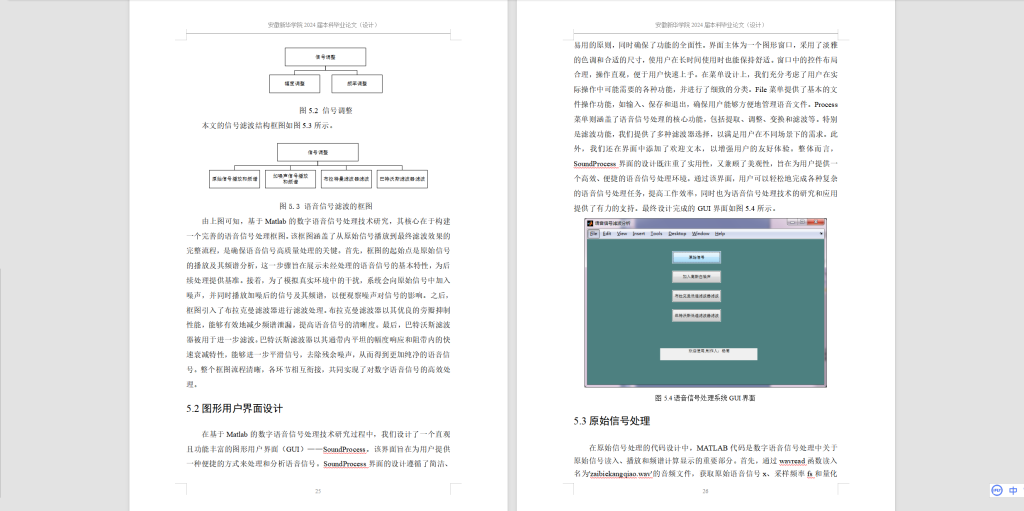
Task: Click Desktop in the MATLAB figure menu
Action: (x=677, y=233)
